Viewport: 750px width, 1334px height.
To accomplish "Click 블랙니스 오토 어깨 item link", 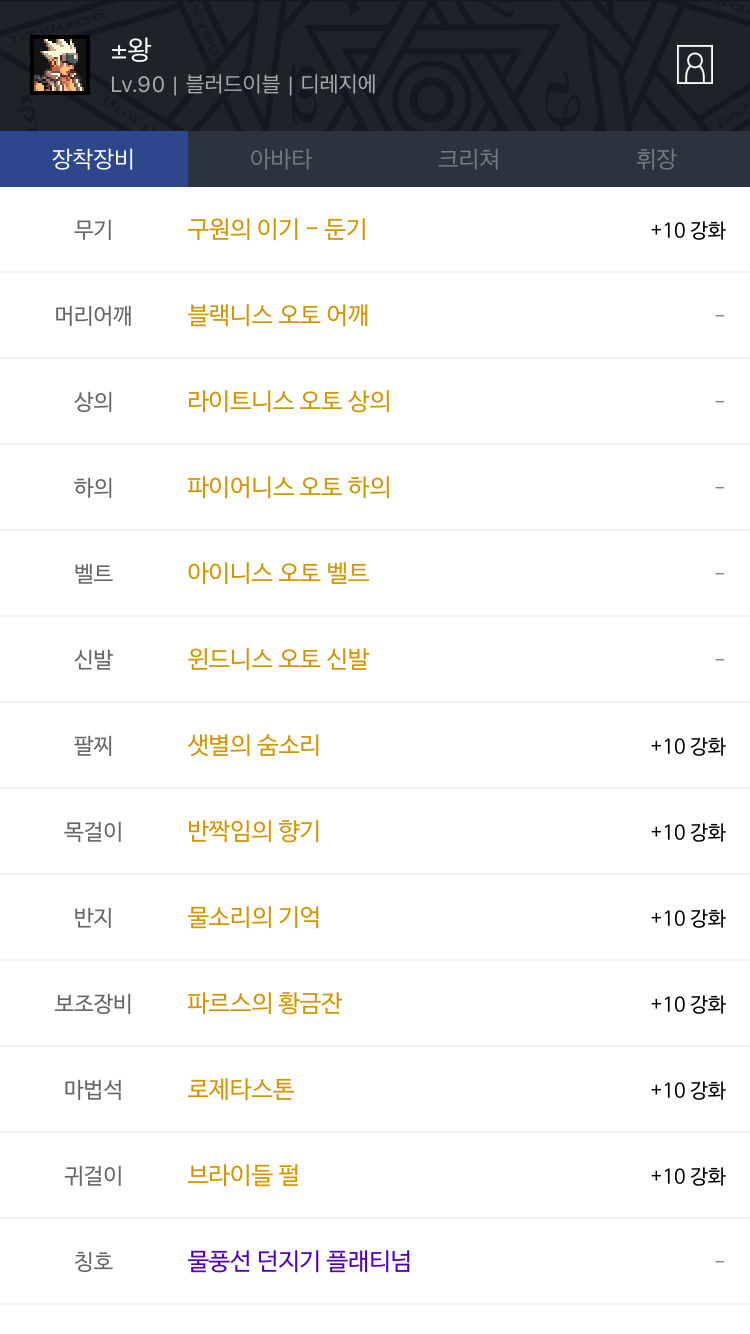I will 278,315.
